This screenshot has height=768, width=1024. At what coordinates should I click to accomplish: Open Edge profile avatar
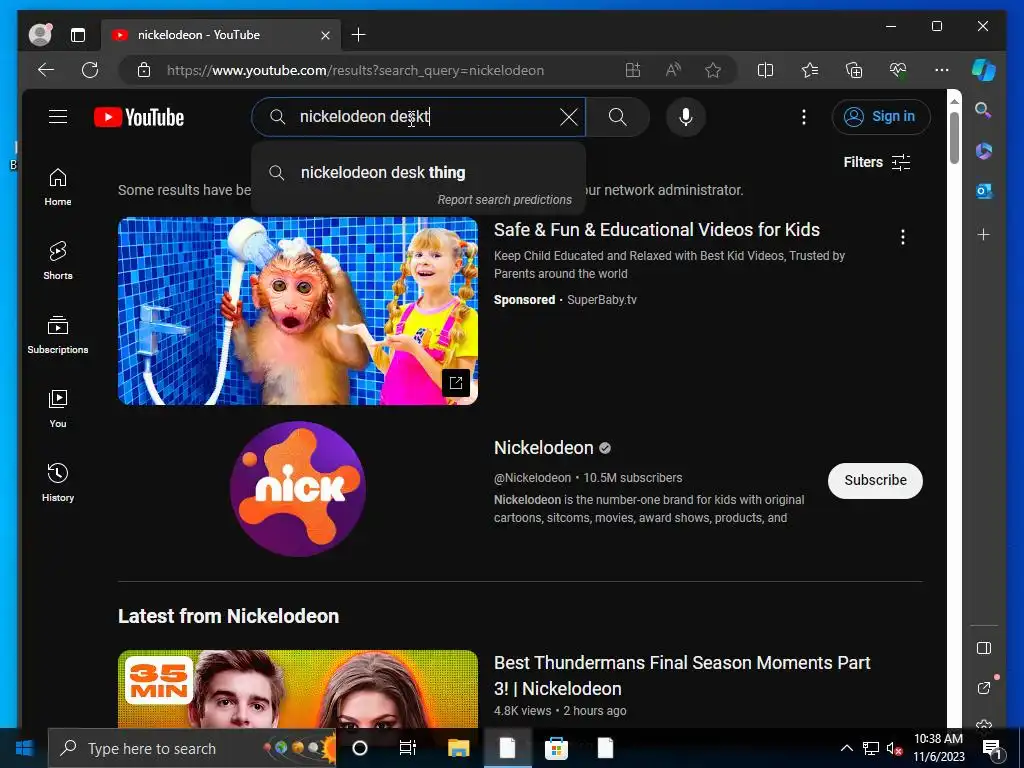pos(40,35)
